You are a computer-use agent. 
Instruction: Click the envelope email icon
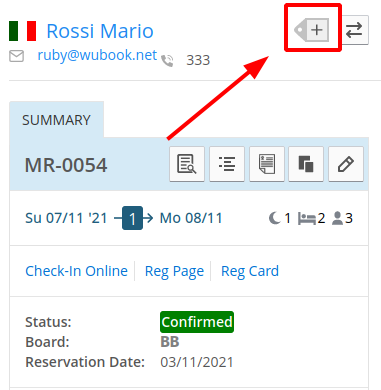(16, 56)
